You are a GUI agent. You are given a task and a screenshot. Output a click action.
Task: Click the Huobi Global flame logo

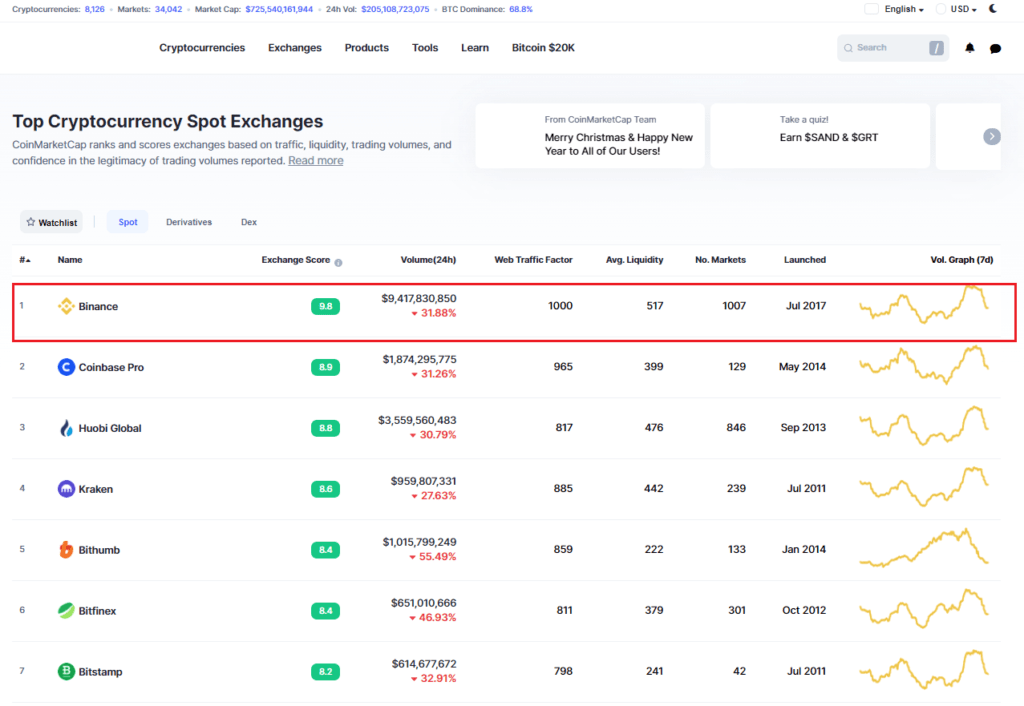pos(66,428)
